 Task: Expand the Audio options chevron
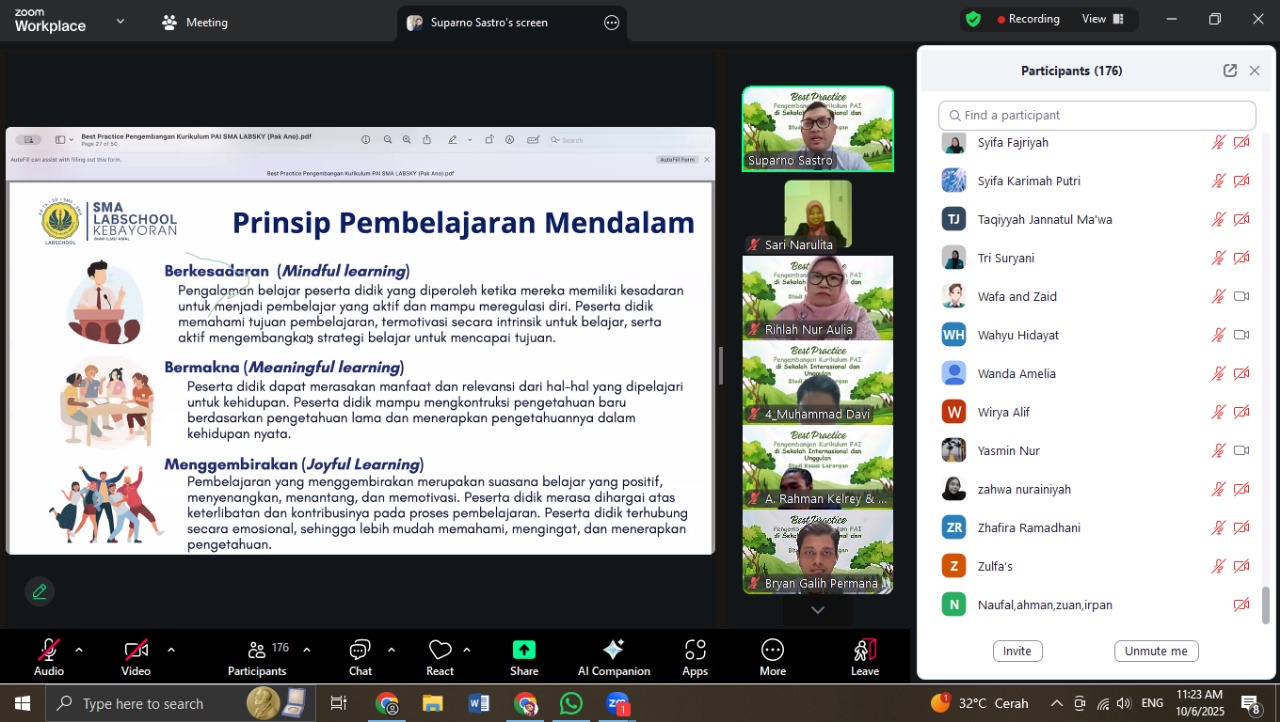pyautogui.click(x=79, y=650)
